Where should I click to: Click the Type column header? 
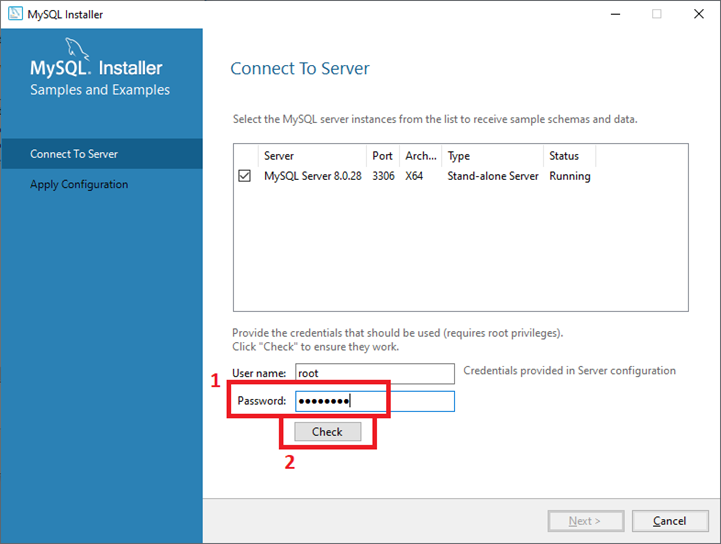[493, 156]
